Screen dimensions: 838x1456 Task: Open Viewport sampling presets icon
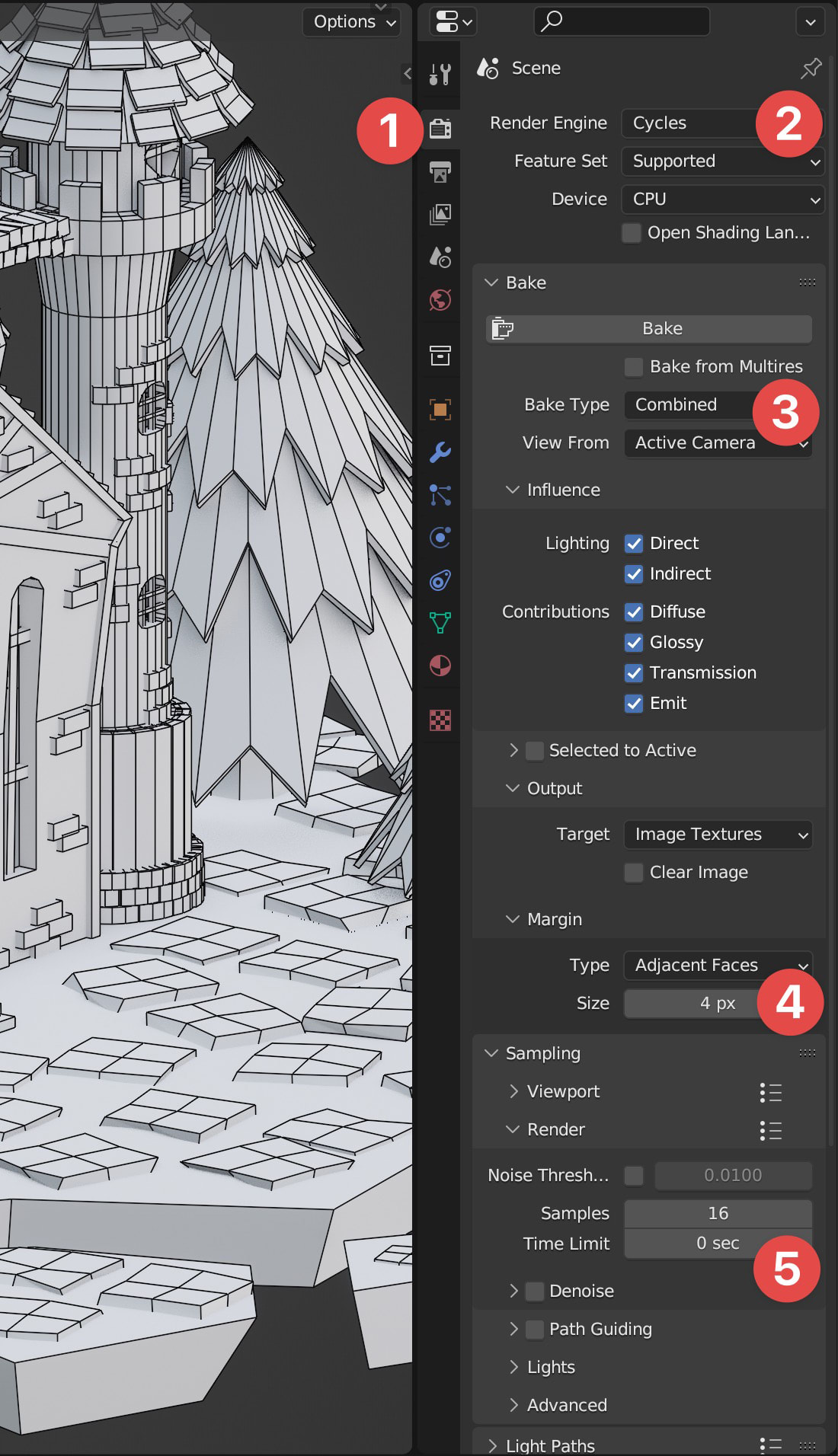point(771,1093)
